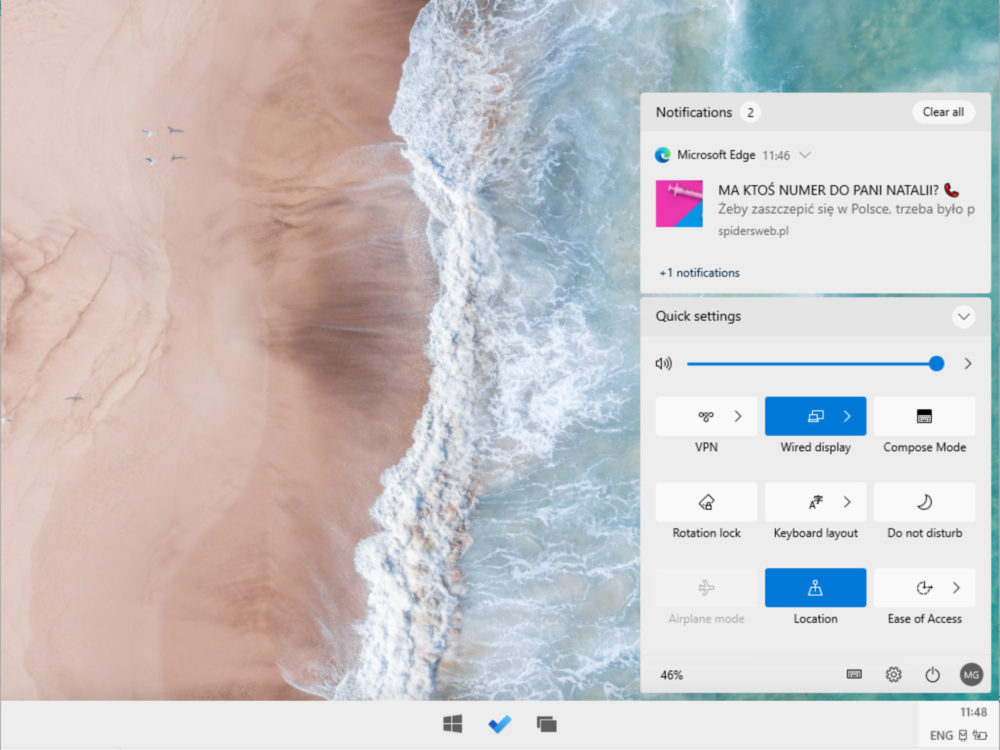This screenshot has width=1000, height=750.
Task: Adjust the volume slider handle
Action: (936, 364)
